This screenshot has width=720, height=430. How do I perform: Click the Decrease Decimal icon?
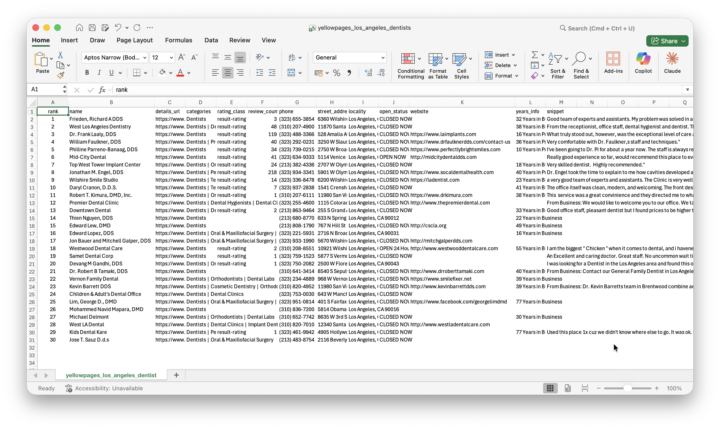[381, 73]
